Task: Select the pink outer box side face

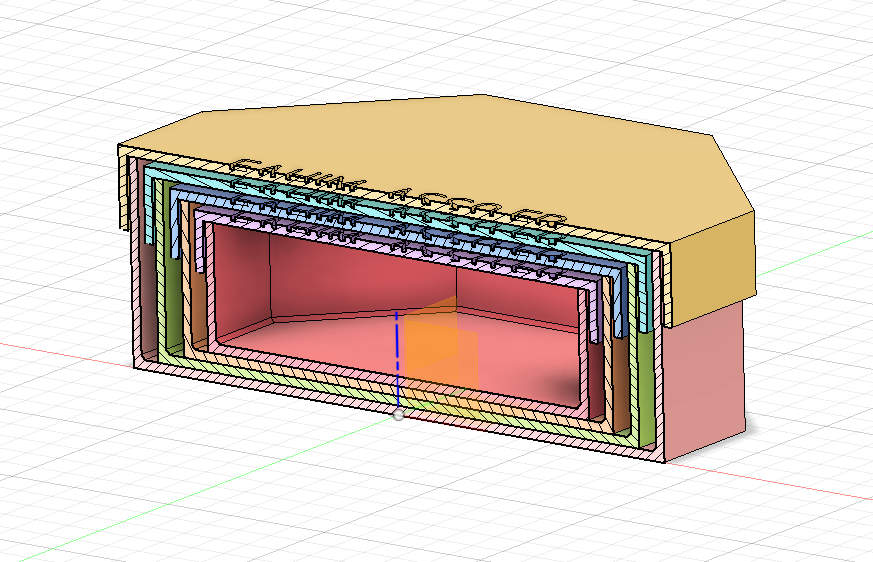Action: click(704, 382)
